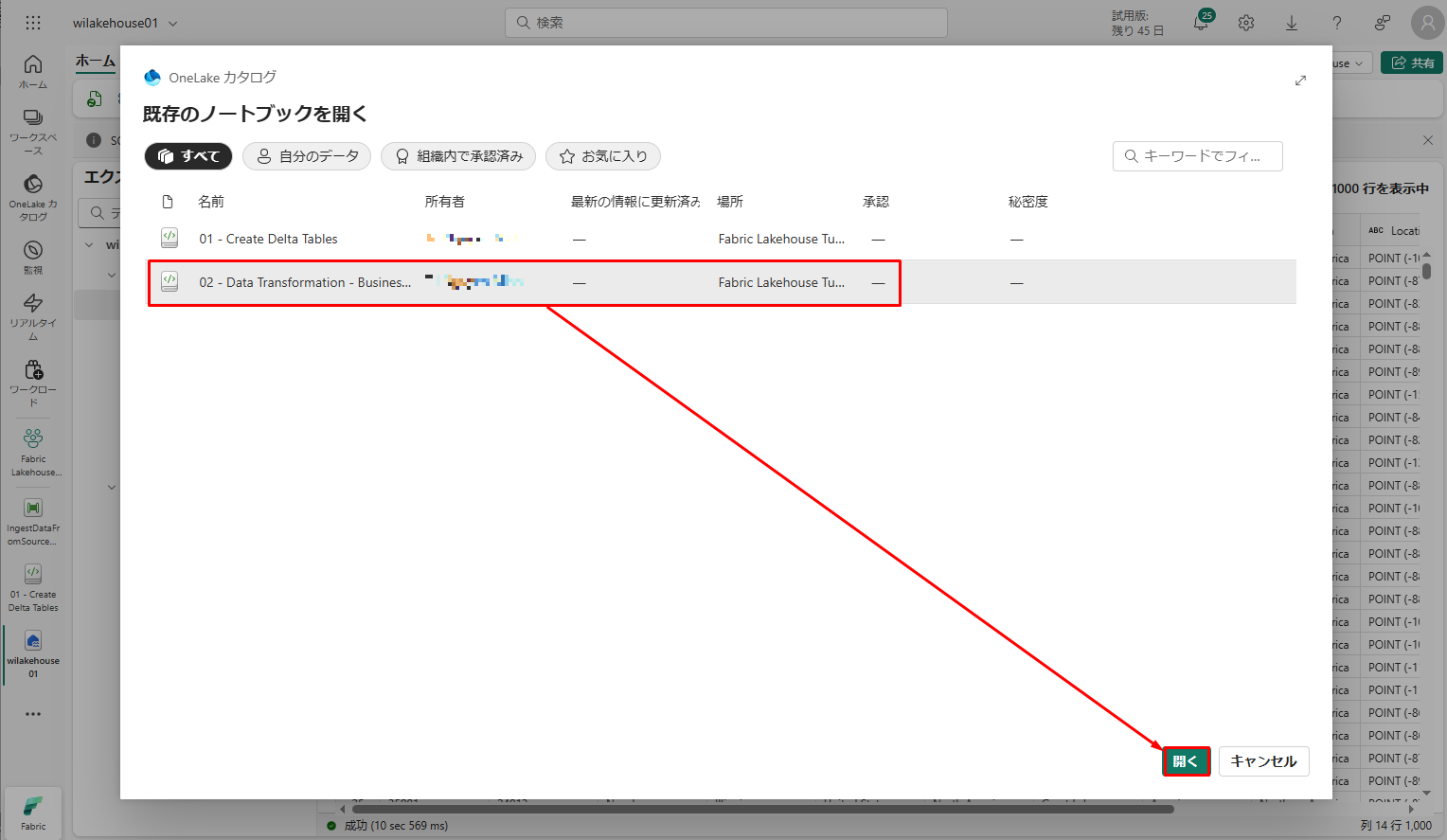The width and height of the screenshot is (1447, 840).
Task: Select the 01 - Create Delta Tables row
Action: pos(722,239)
